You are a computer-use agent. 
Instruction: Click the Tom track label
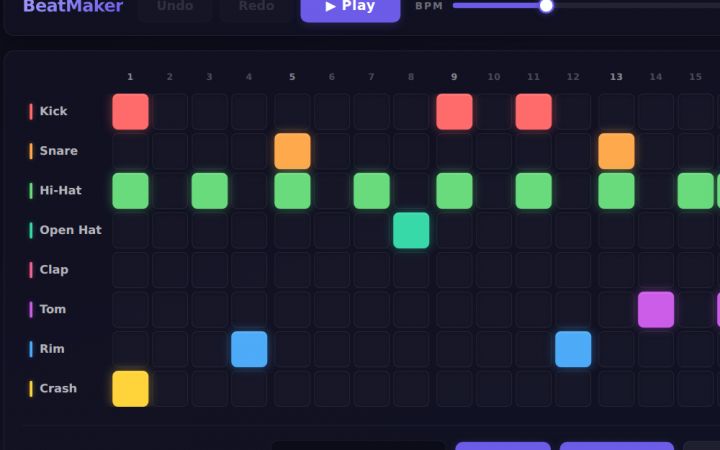(53, 309)
